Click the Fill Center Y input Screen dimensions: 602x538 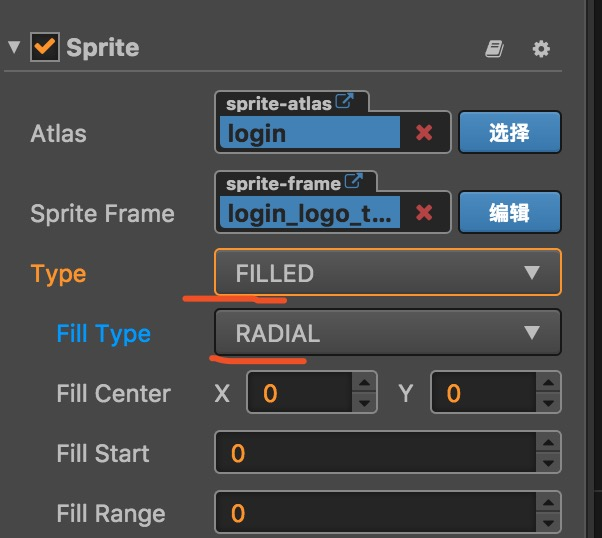(x=484, y=393)
